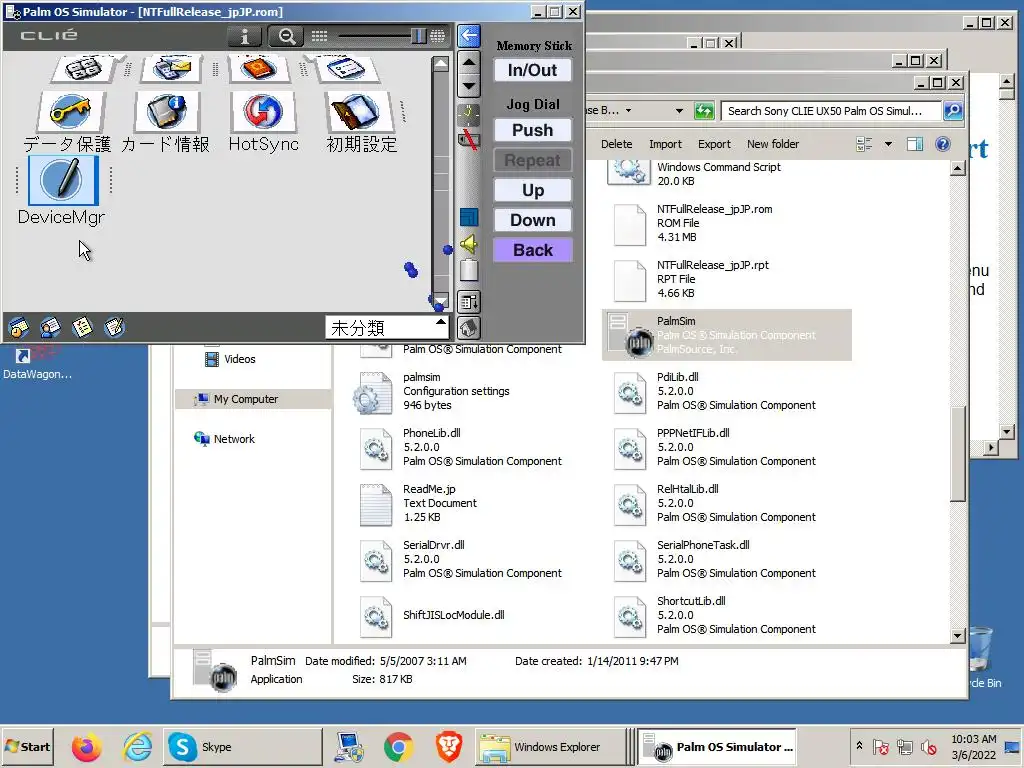Click the icon size slider handle
Screen dimensions: 1024x768
point(419,37)
